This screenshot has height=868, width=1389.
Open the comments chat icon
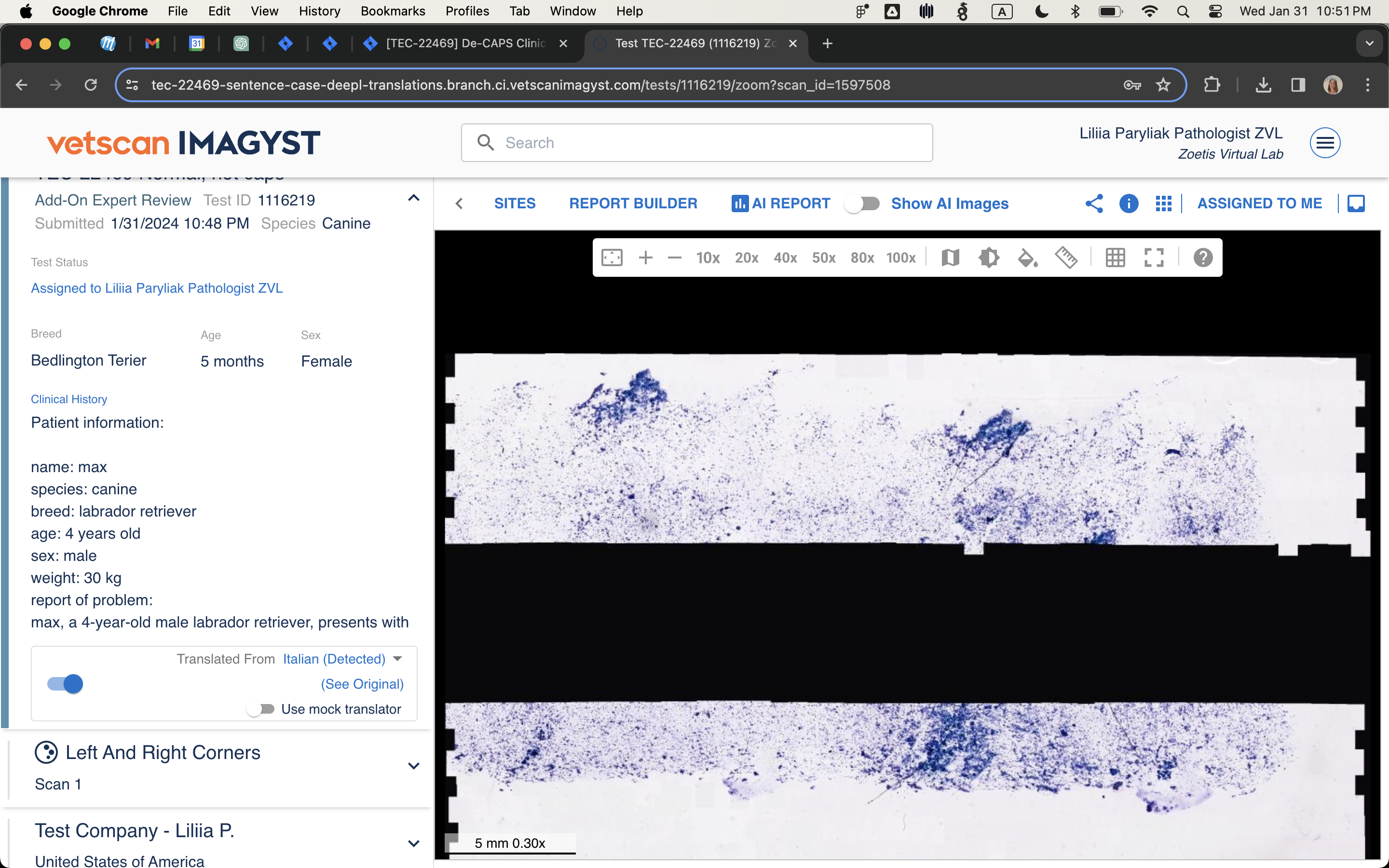click(1356, 204)
